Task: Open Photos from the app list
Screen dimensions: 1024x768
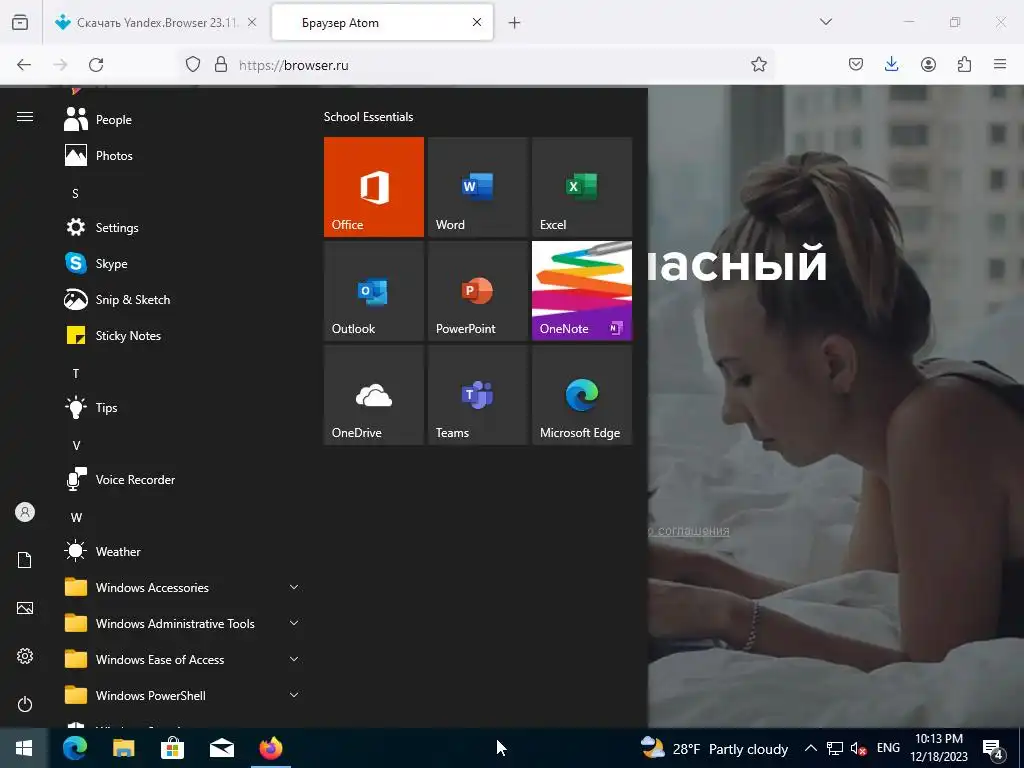Action: point(183,155)
